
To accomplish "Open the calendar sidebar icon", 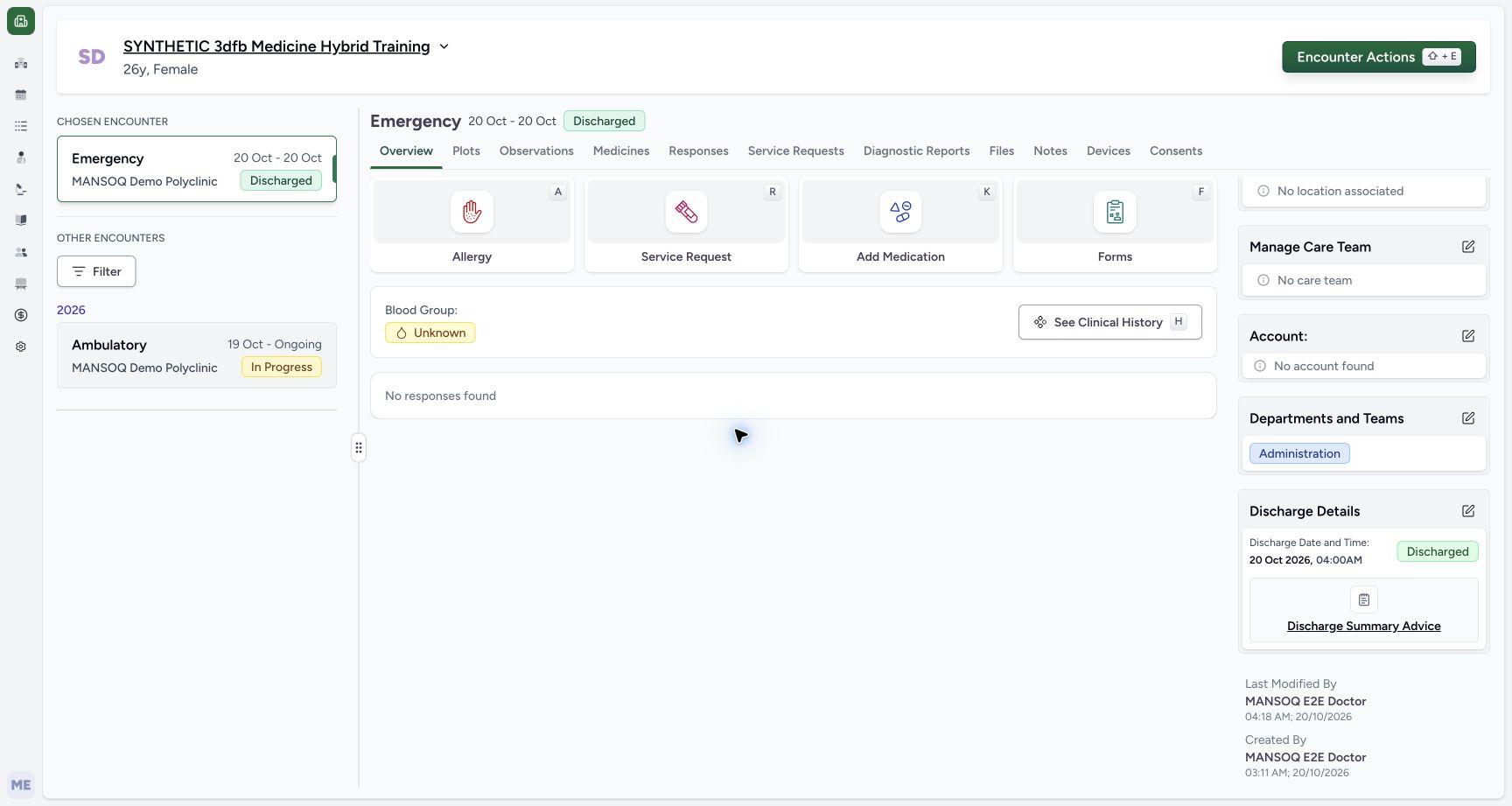I will [x=21, y=95].
